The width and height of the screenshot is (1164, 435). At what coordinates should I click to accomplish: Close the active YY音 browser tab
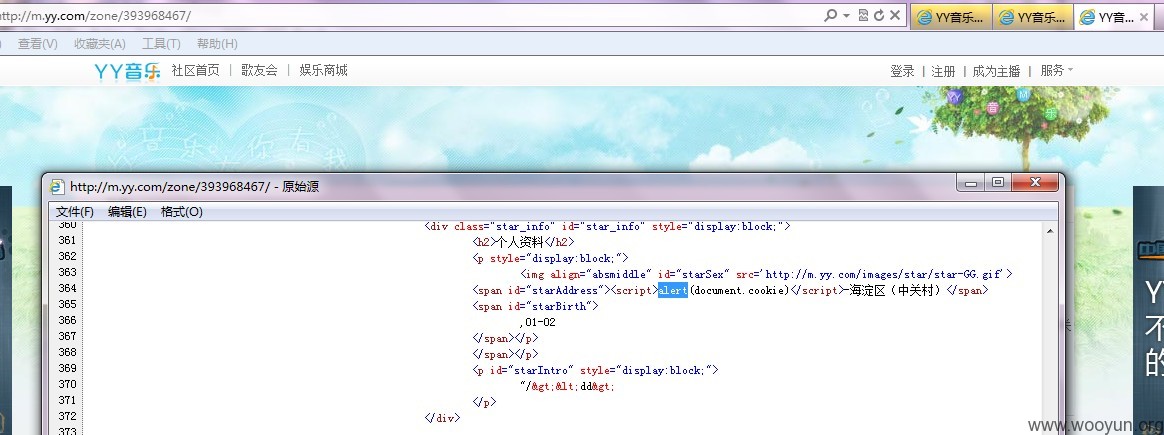[1144, 18]
